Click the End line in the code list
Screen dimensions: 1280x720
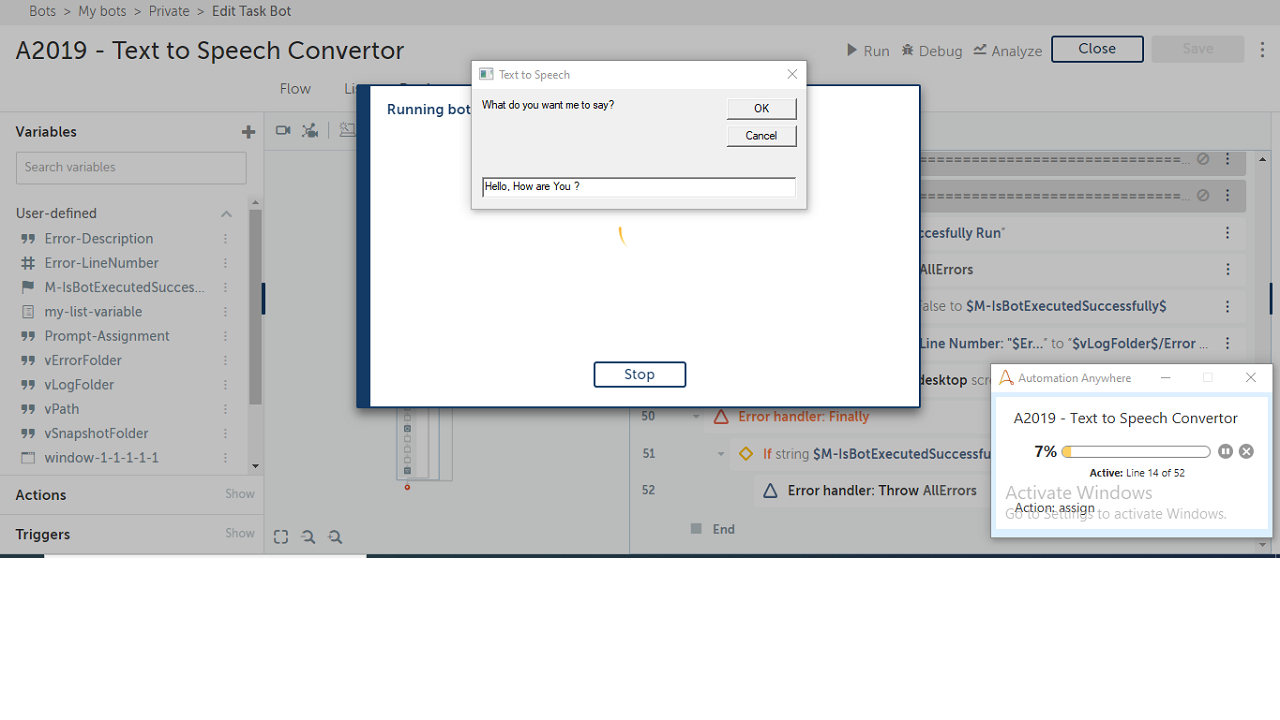point(724,529)
